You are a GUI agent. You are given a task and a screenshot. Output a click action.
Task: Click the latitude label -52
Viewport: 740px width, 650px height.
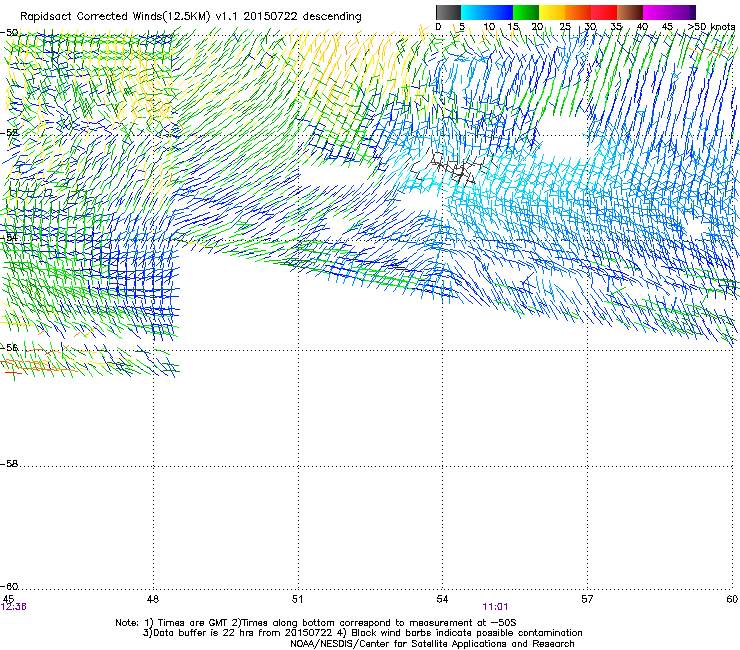coord(9,133)
